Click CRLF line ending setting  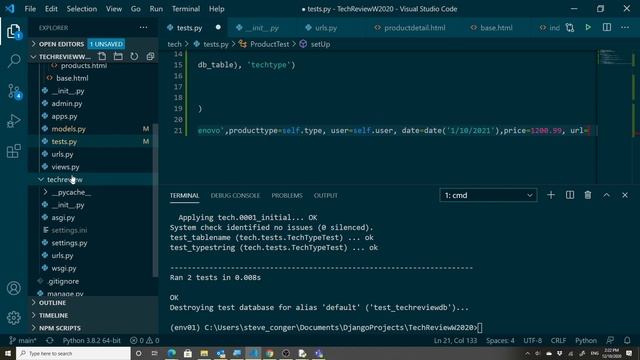(558, 340)
